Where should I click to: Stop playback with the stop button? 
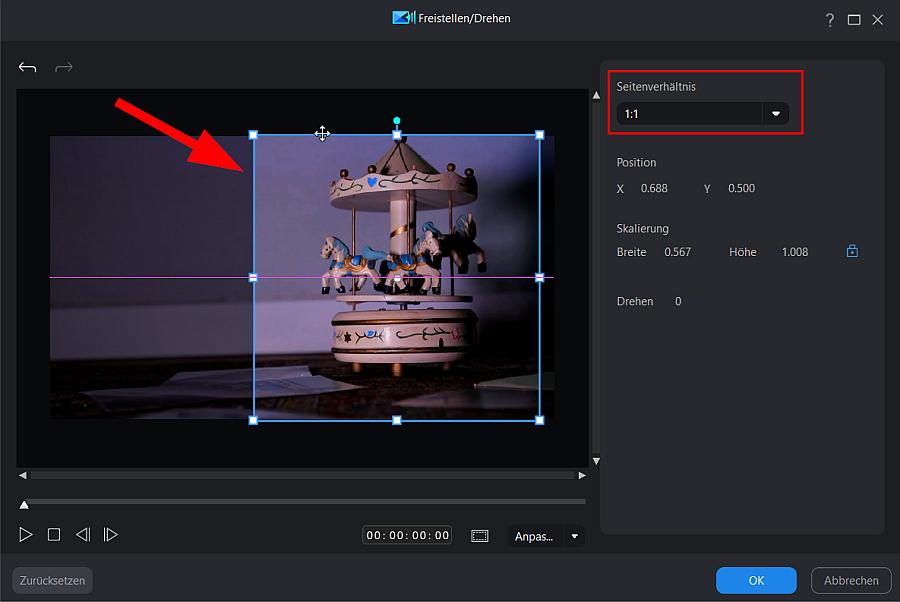pyautogui.click(x=54, y=535)
